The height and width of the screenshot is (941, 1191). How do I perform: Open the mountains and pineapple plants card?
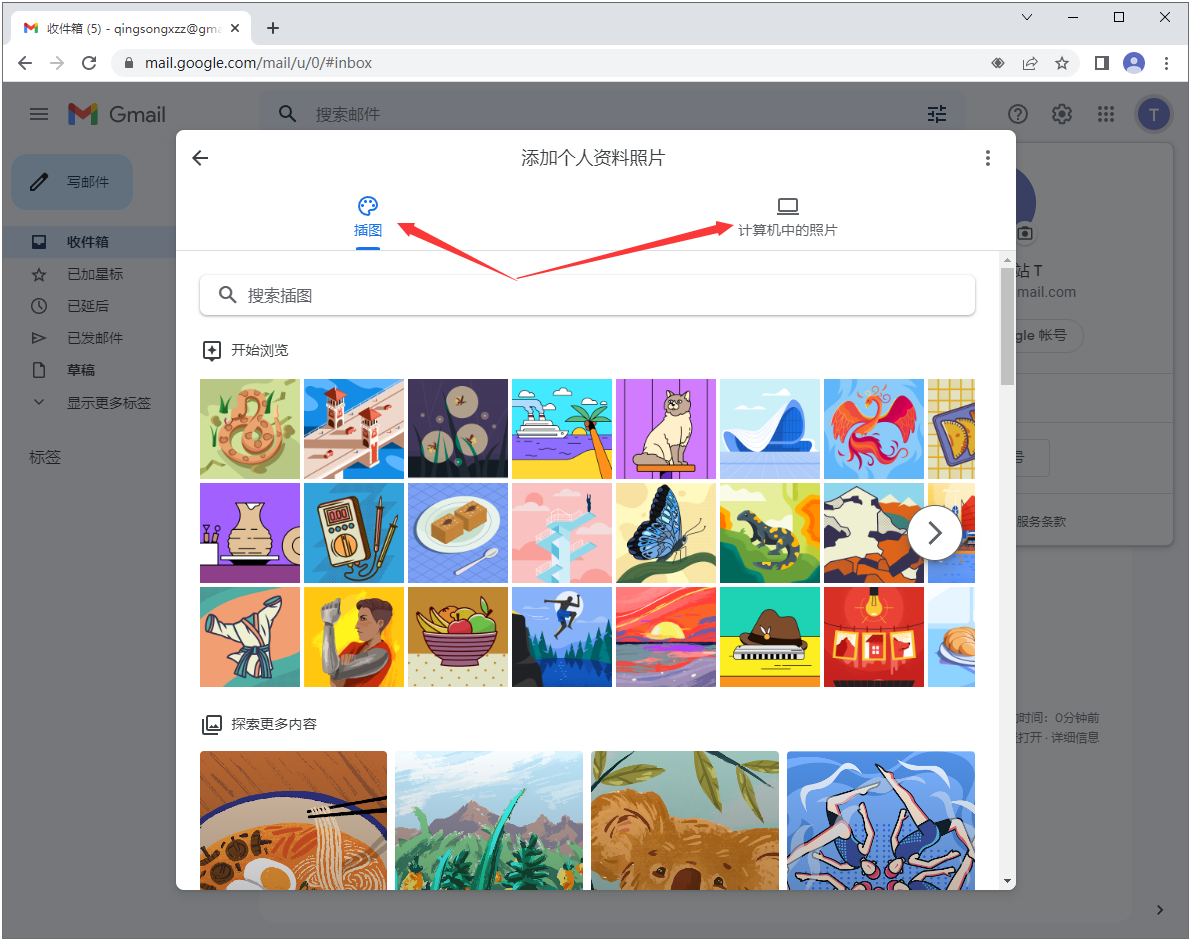tap(489, 820)
